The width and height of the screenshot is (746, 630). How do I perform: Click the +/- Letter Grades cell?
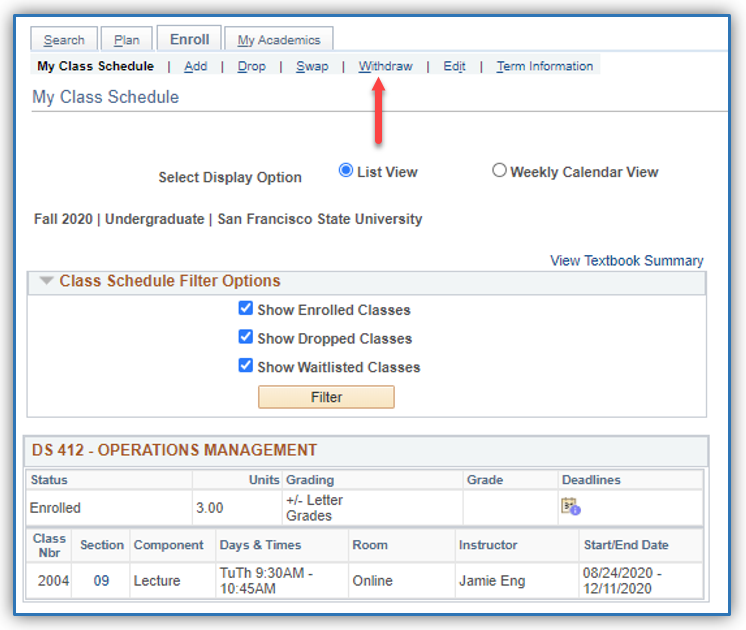click(373, 508)
